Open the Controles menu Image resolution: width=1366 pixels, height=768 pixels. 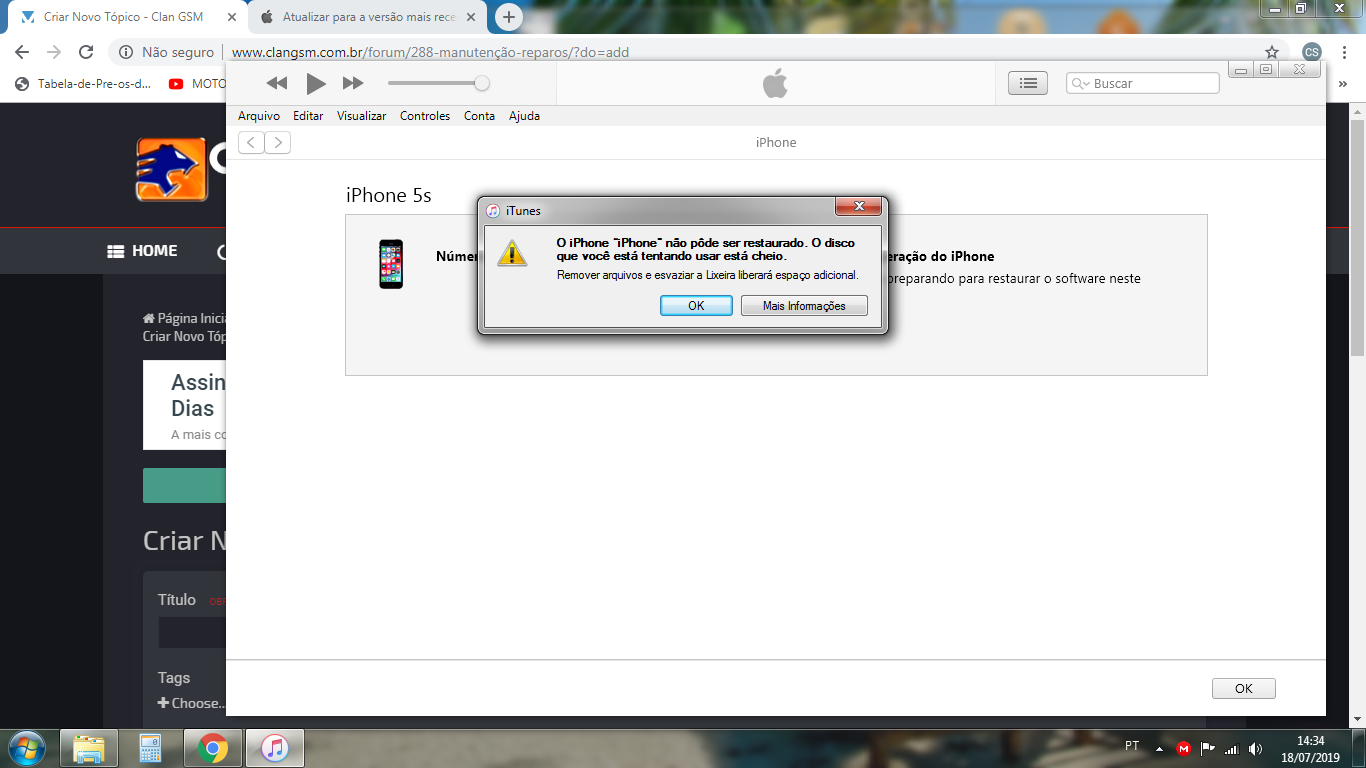click(x=425, y=116)
